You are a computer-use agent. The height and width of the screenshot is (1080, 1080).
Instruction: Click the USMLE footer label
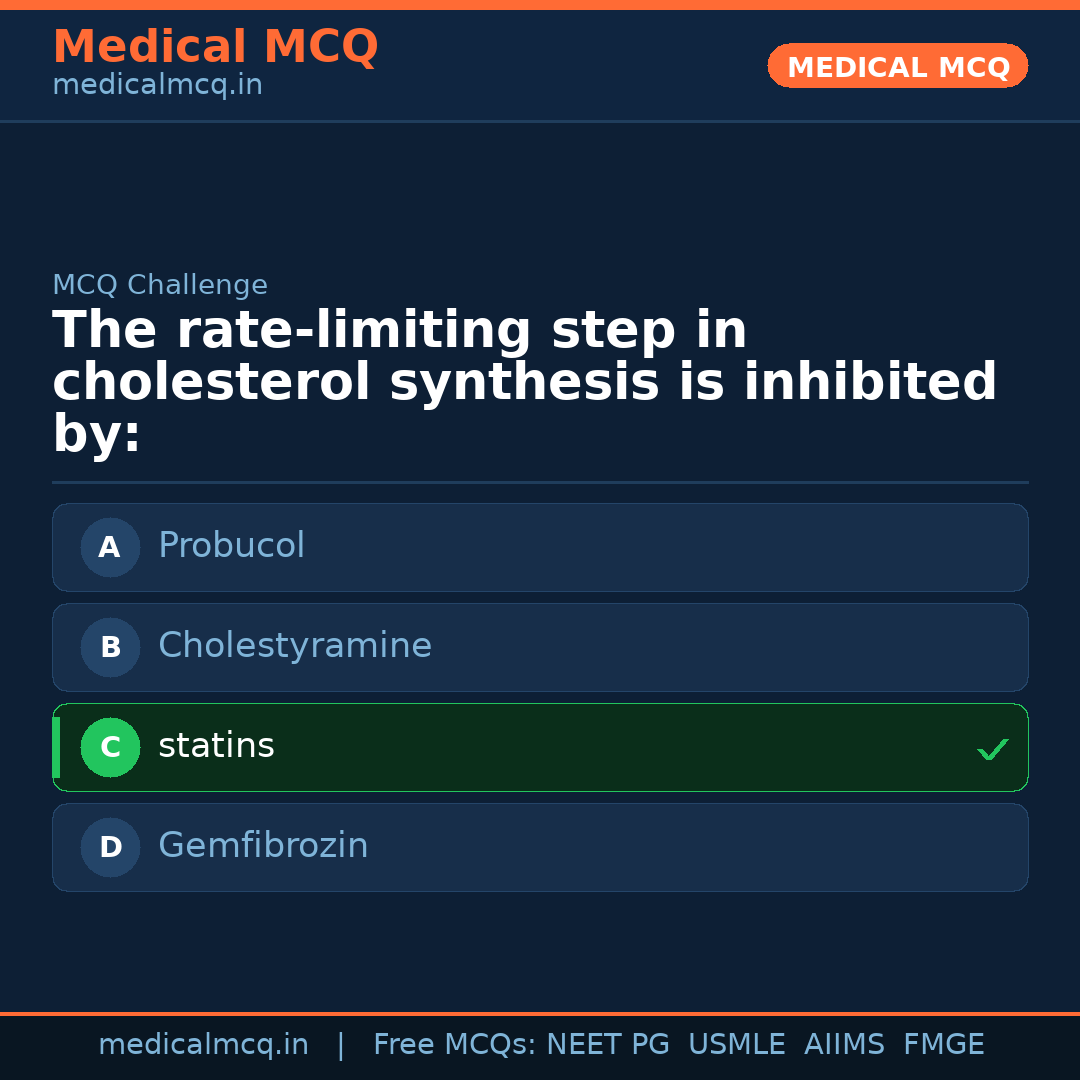(736, 1045)
